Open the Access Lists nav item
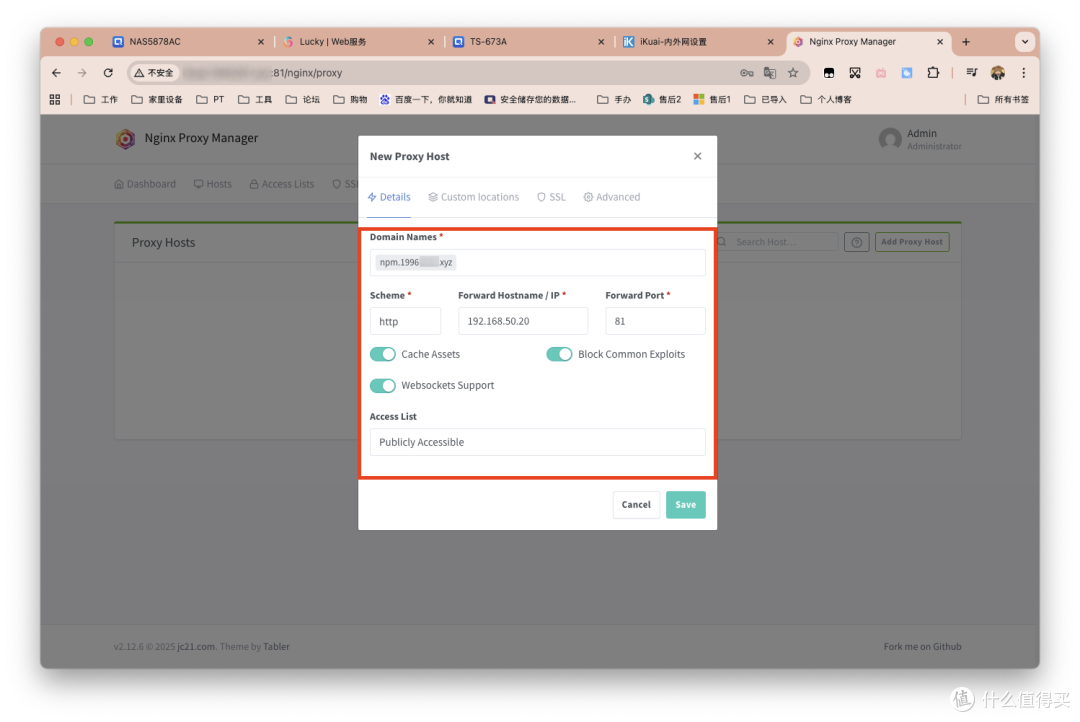 pyautogui.click(x=282, y=185)
